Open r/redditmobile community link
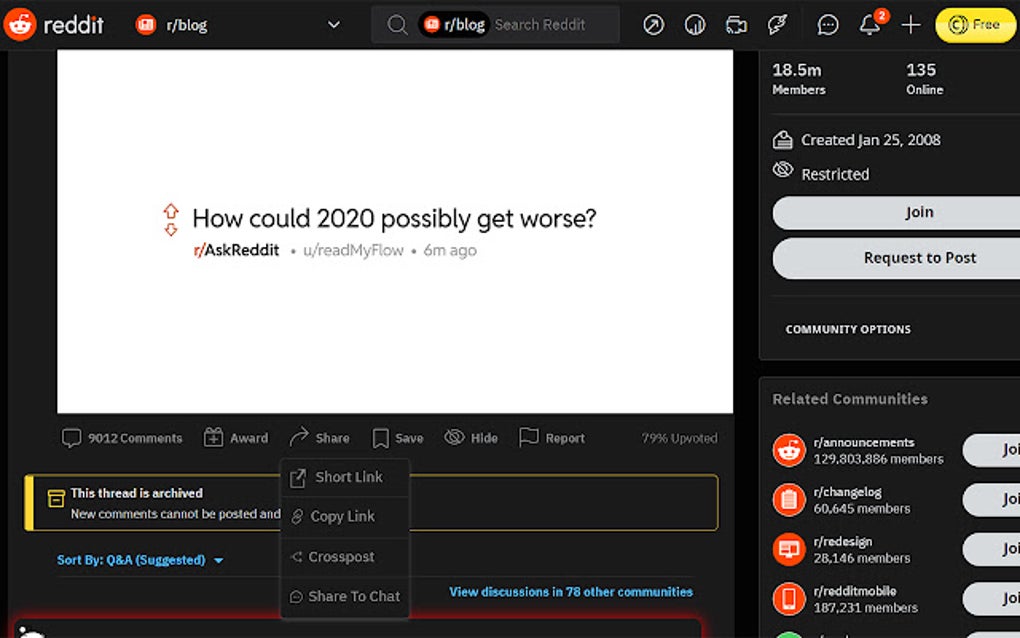Screen dimensions: 1020x638 [855, 591]
